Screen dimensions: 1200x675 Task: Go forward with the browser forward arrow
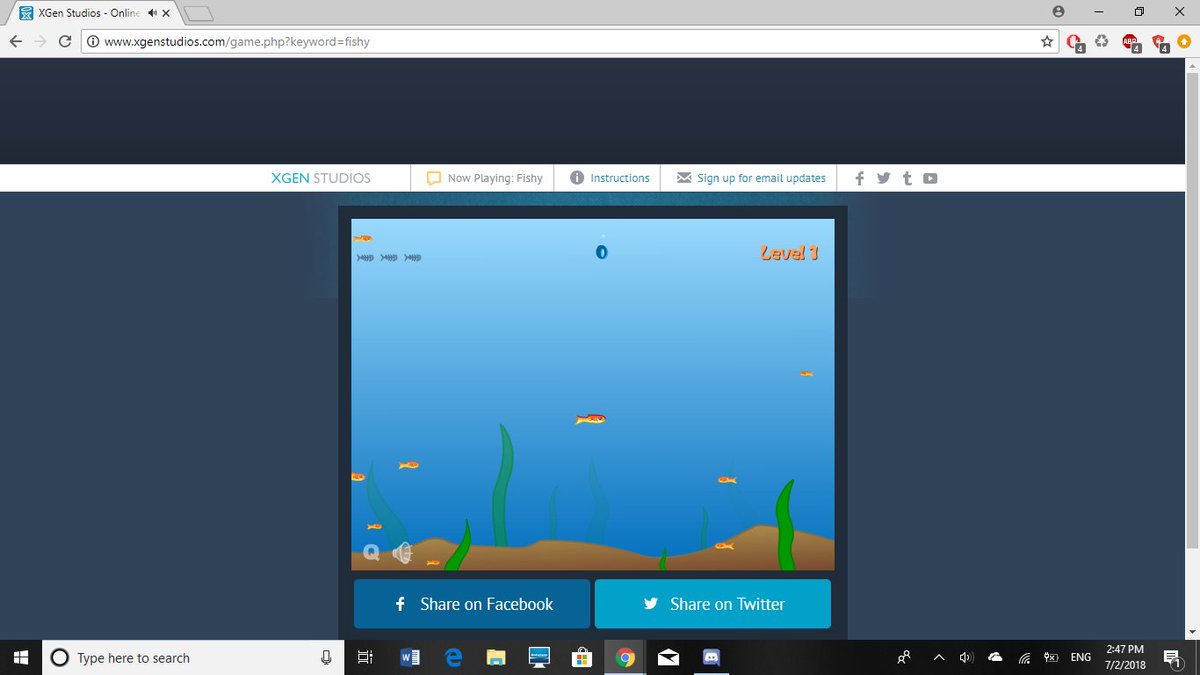pos(40,41)
